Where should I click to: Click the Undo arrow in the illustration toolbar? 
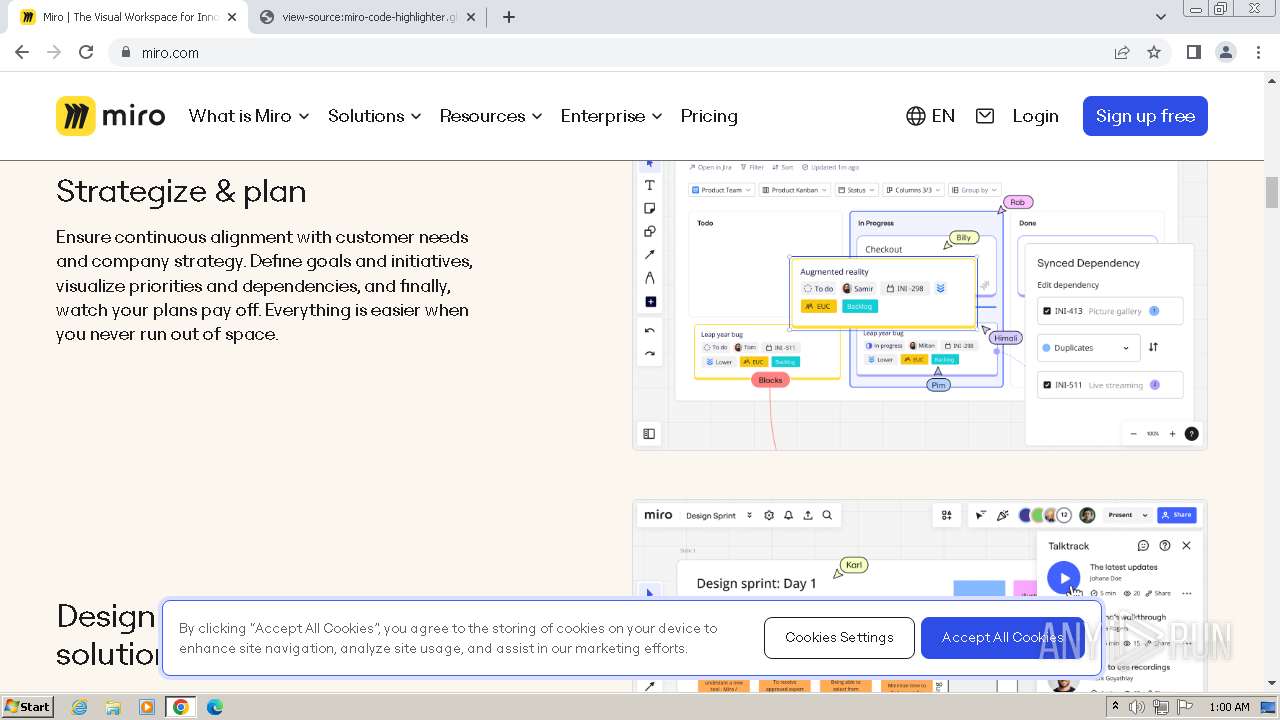(x=649, y=331)
